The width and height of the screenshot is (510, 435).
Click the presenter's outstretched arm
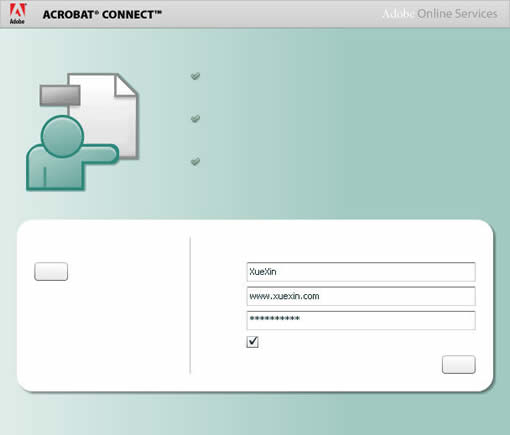[100, 154]
